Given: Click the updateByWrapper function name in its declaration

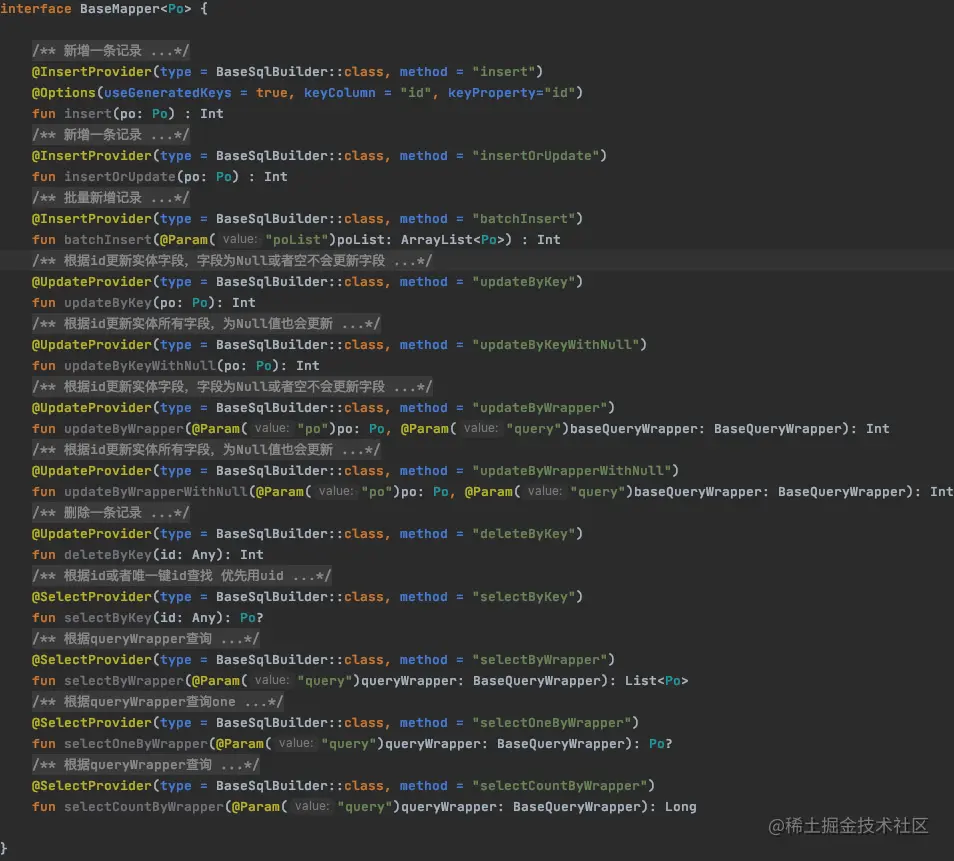Looking at the screenshot, I should [x=124, y=429].
